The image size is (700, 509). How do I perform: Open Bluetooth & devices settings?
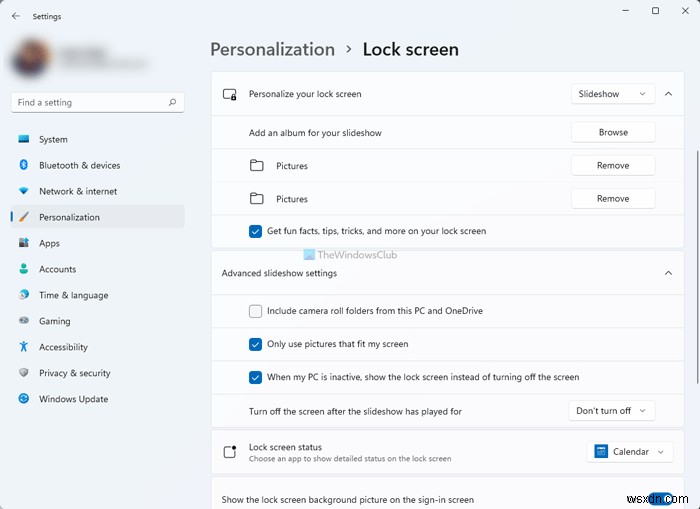point(97,165)
